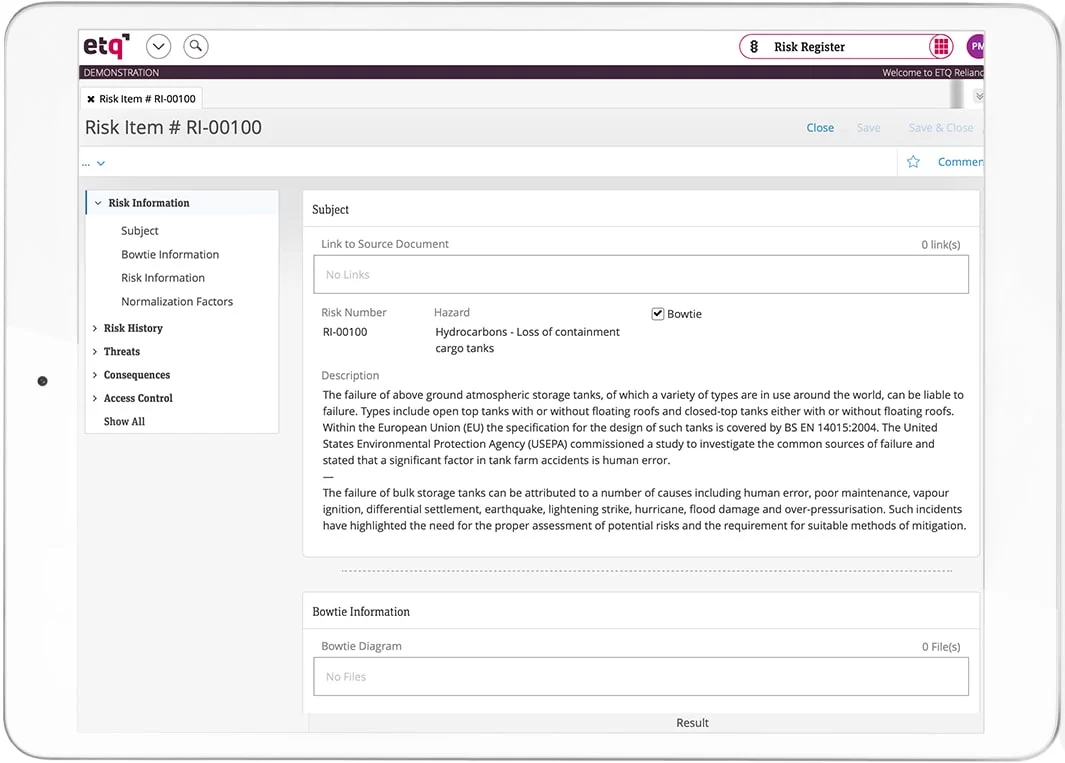
Task: Open the search icon in the top bar
Action: tap(195, 45)
